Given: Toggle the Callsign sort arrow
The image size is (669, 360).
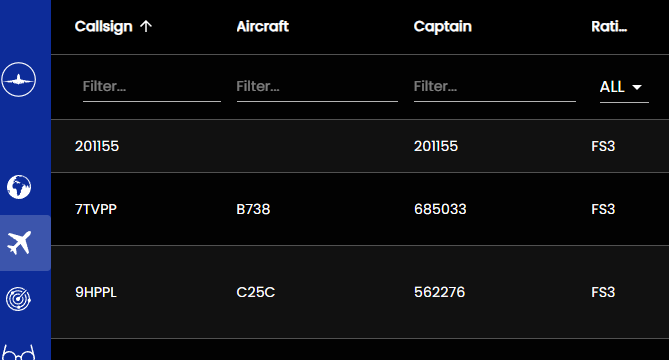Looking at the screenshot, I should (146, 26).
